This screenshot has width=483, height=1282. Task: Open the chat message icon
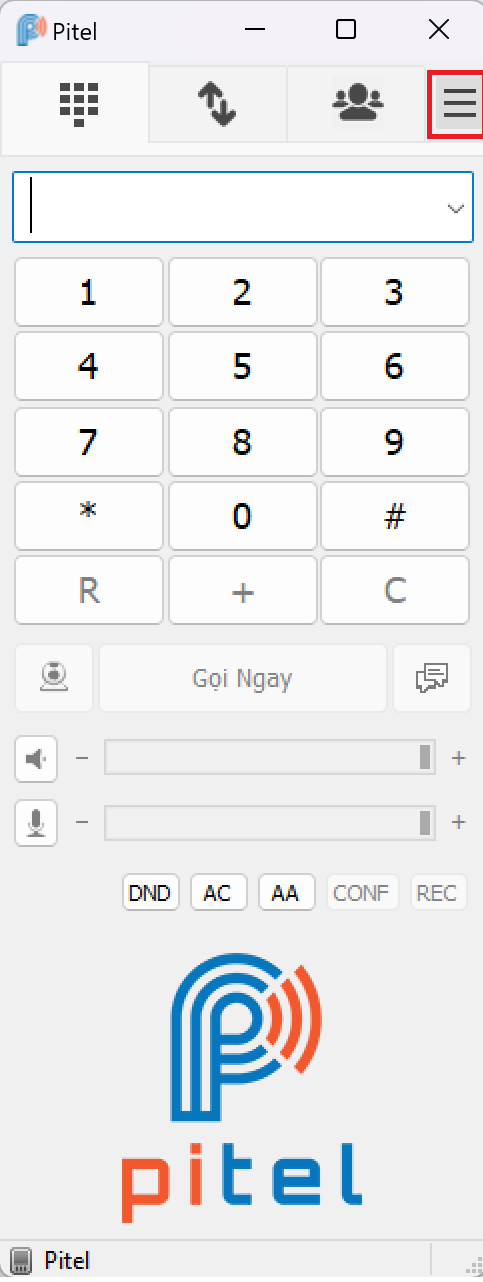pyautogui.click(x=432, y=678)
